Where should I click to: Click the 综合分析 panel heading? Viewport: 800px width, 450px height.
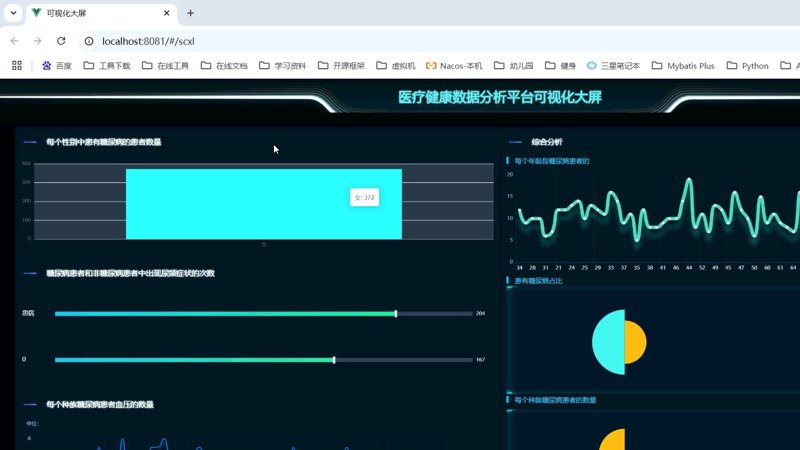[546, 142]
